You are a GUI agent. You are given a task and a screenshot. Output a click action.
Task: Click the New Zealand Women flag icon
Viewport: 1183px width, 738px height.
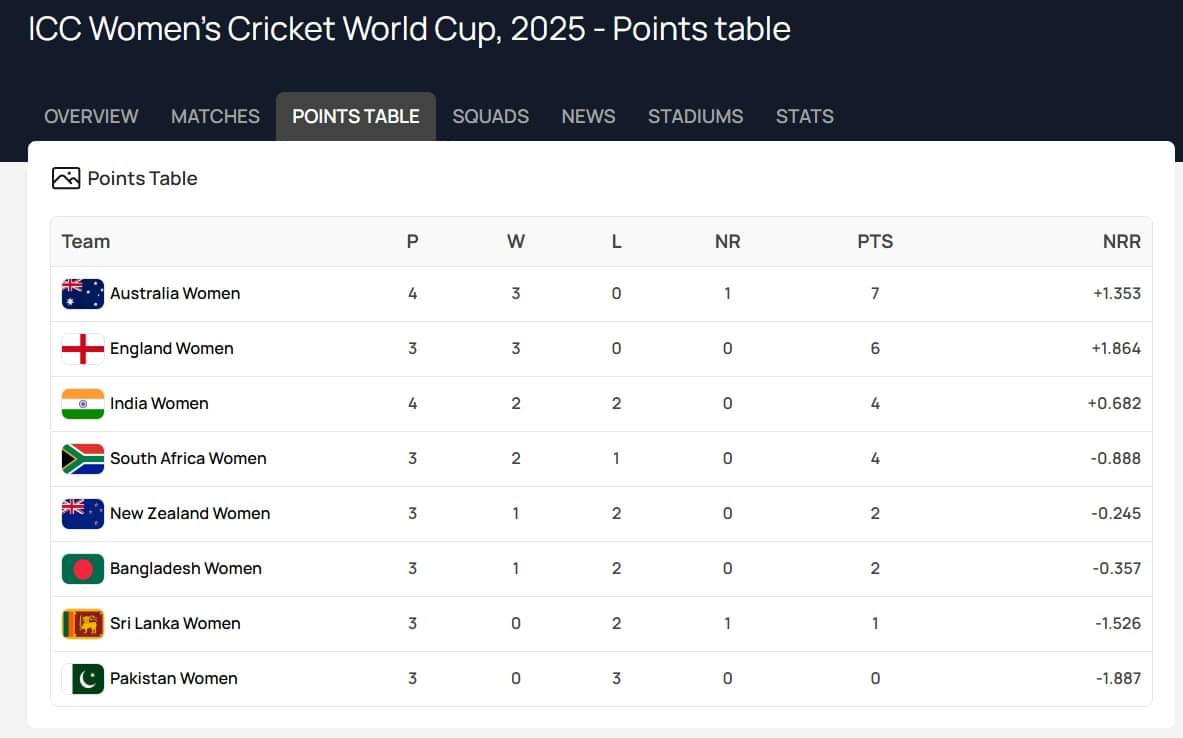point(83,514)
